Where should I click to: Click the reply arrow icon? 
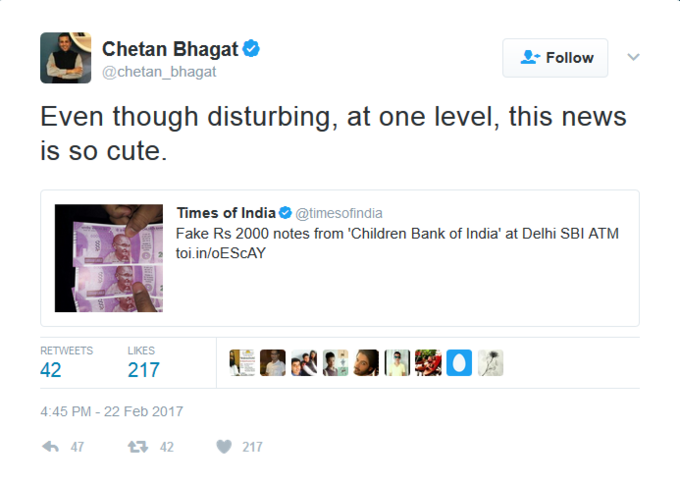(50, 446)
